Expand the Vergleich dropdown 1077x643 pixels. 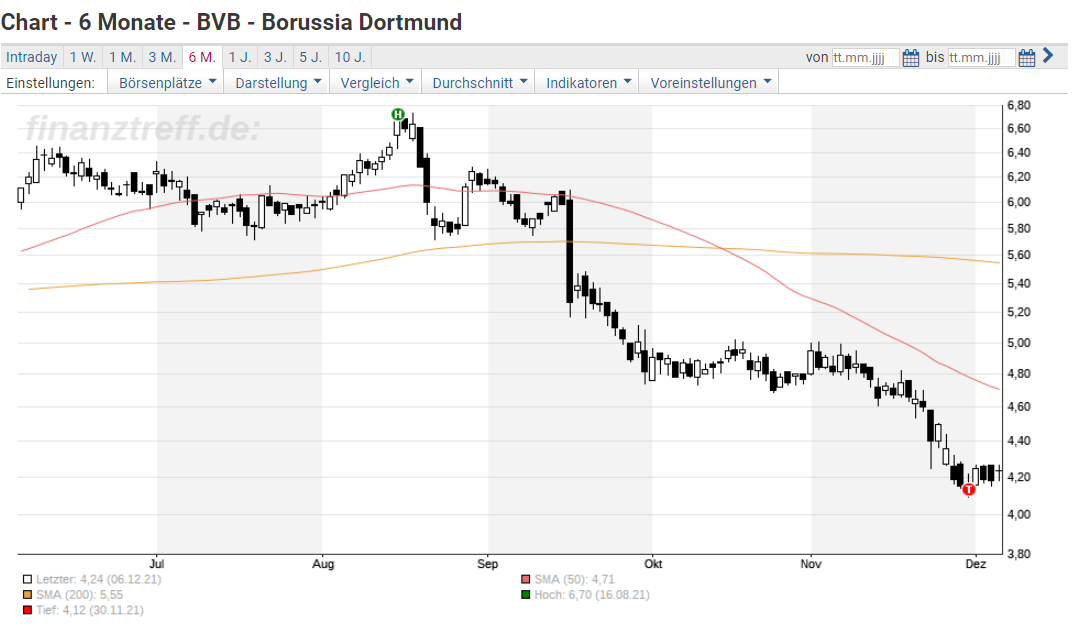376,82
